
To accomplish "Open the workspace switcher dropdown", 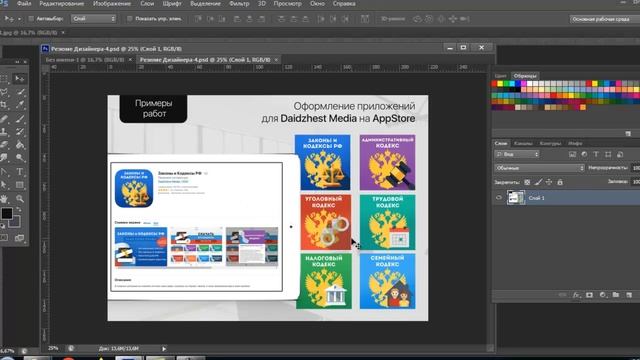I will click(x=605, y=19).
